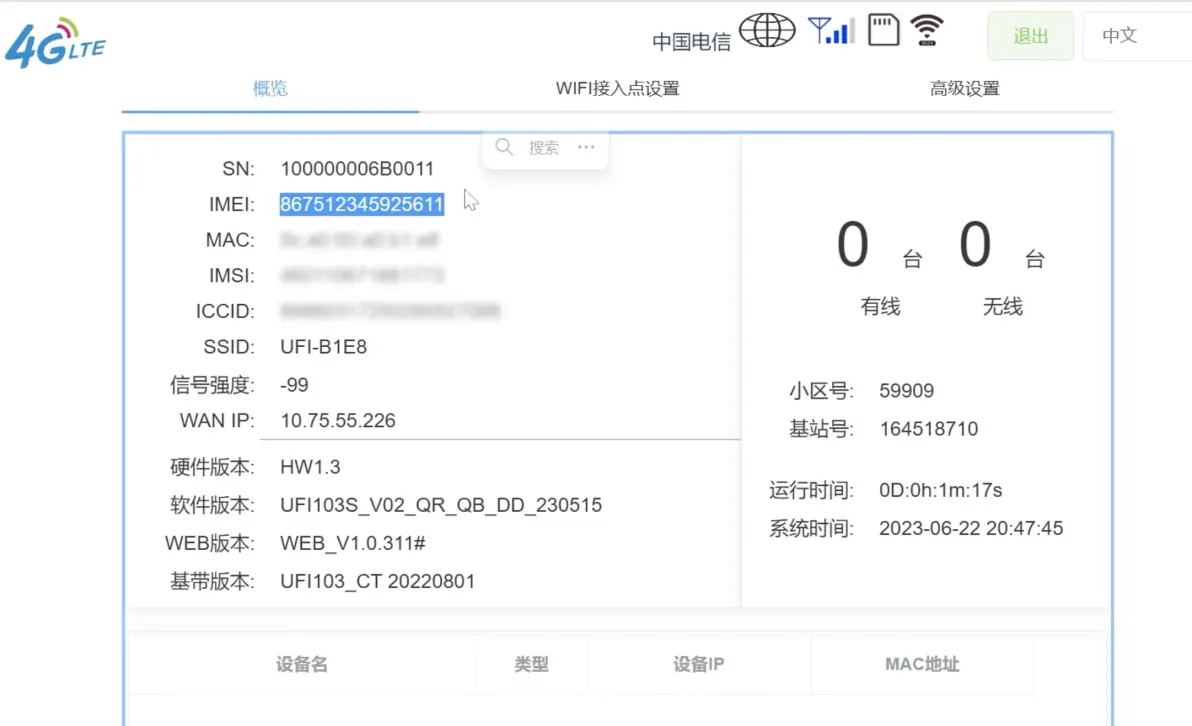1192x726 pixels.
Task: Open the WIFI接入点设置 tab
Action: (x=617, y=88)
